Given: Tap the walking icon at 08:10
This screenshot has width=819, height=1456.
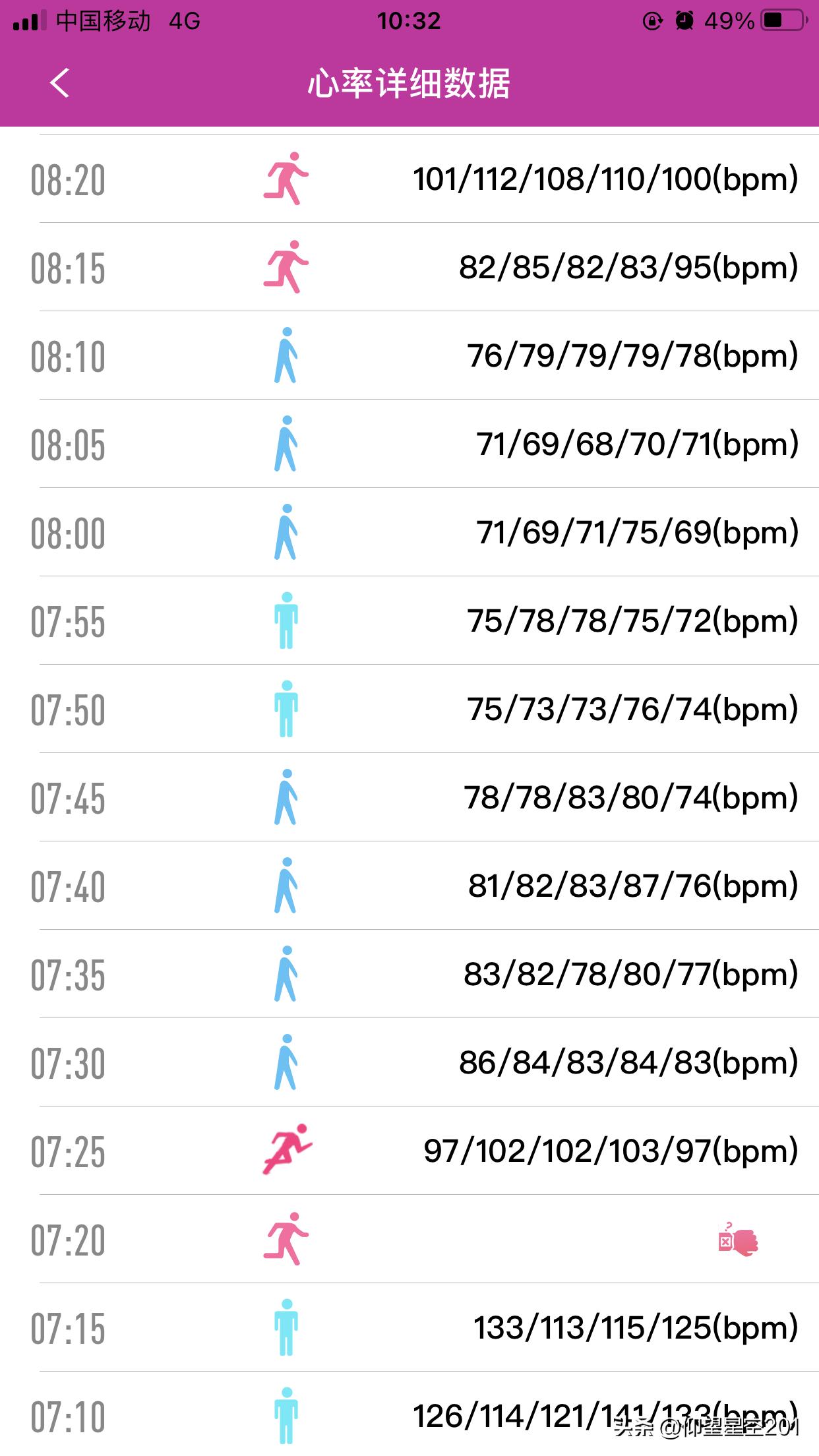Looking at the screenshot, I should 286,355.
